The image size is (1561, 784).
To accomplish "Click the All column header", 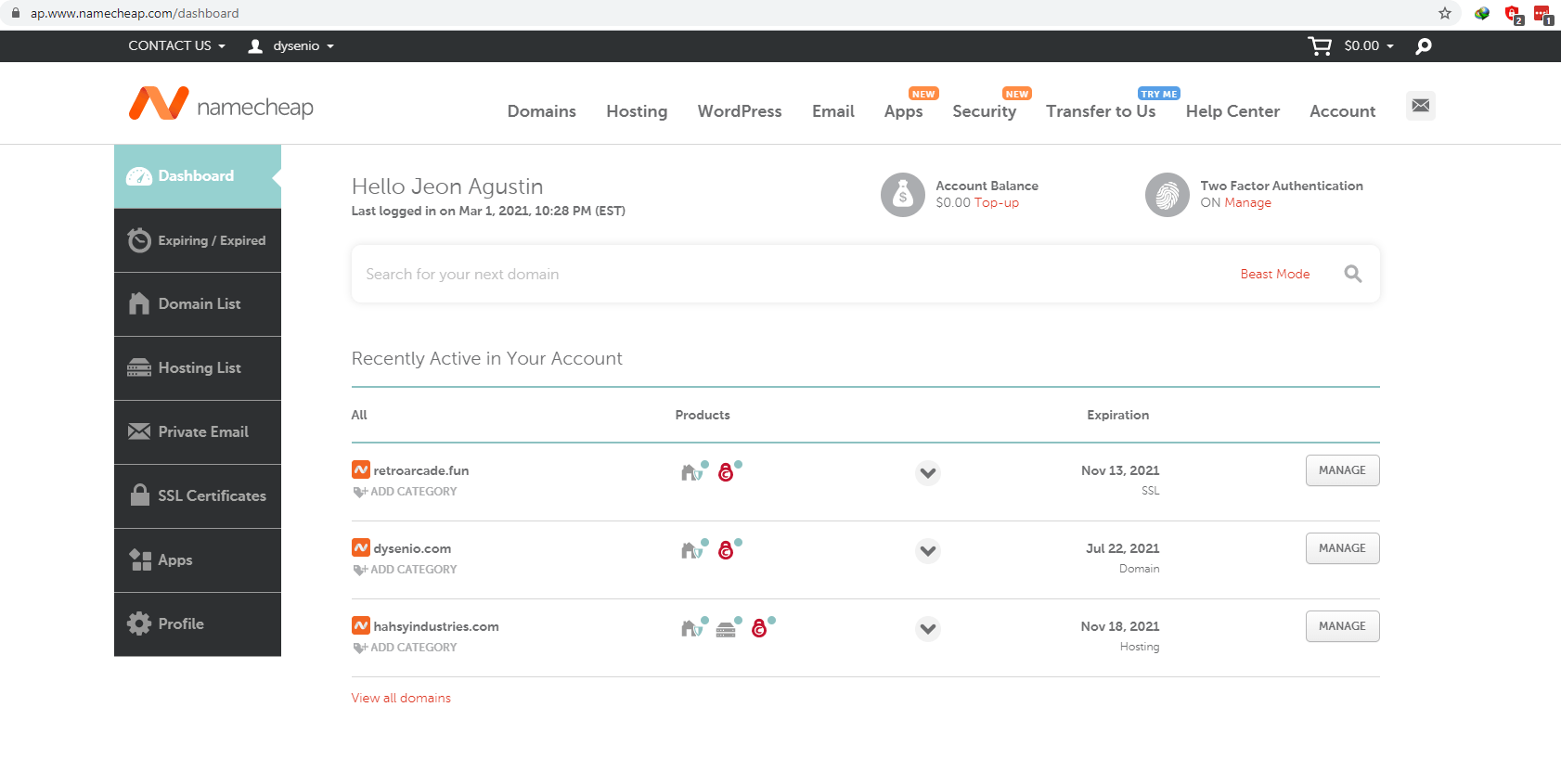I will pos(359,415).
